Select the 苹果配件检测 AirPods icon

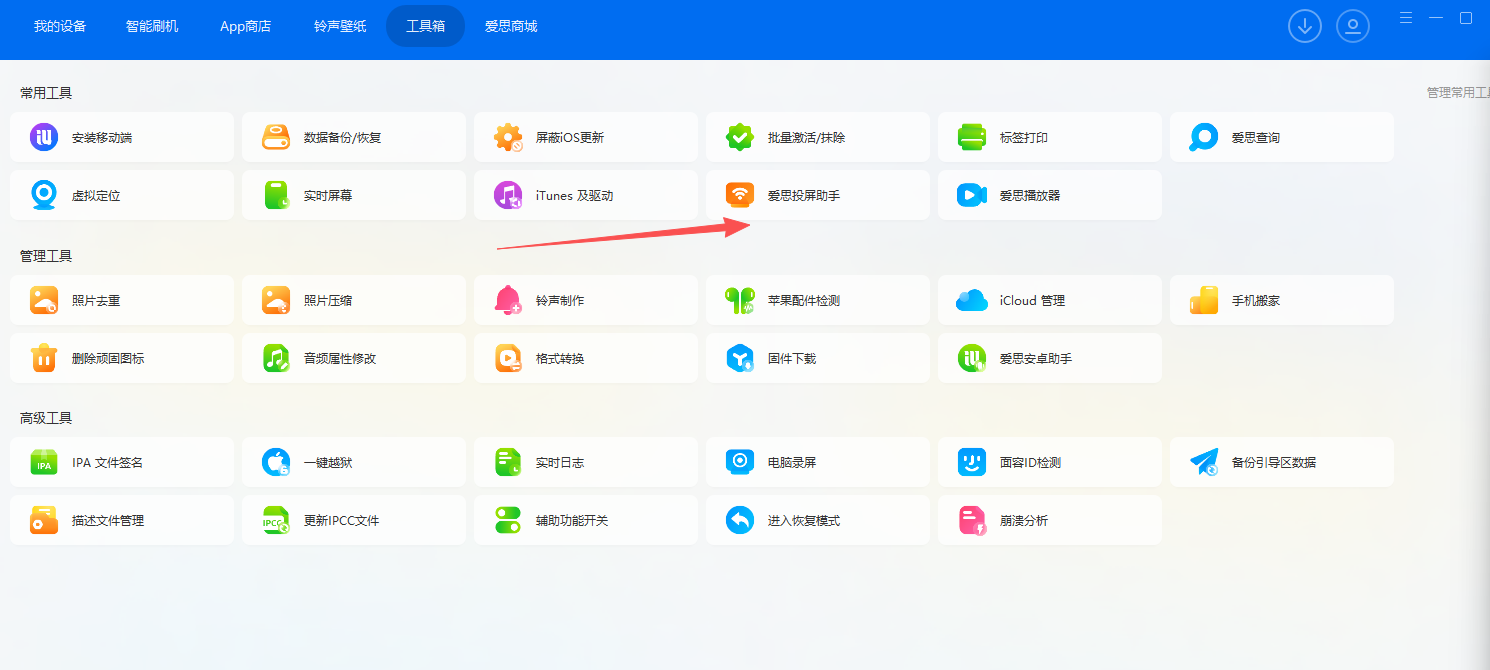pos(740,300)
